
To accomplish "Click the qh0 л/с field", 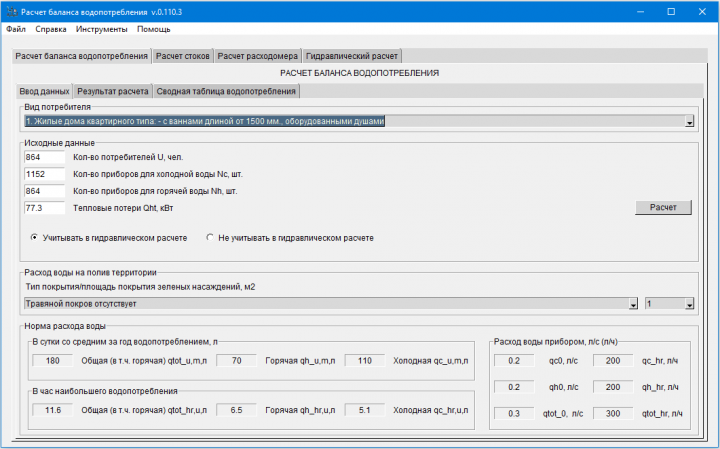I will [x=514, y=387].
